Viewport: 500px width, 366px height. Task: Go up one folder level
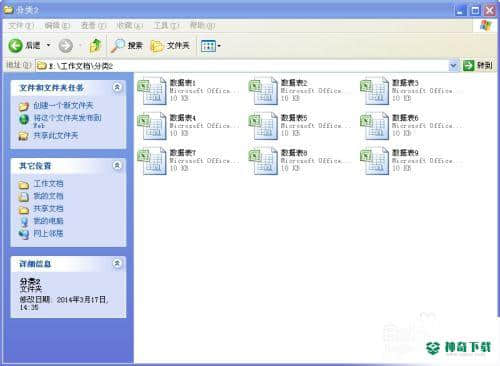click(x=95, y=45)
